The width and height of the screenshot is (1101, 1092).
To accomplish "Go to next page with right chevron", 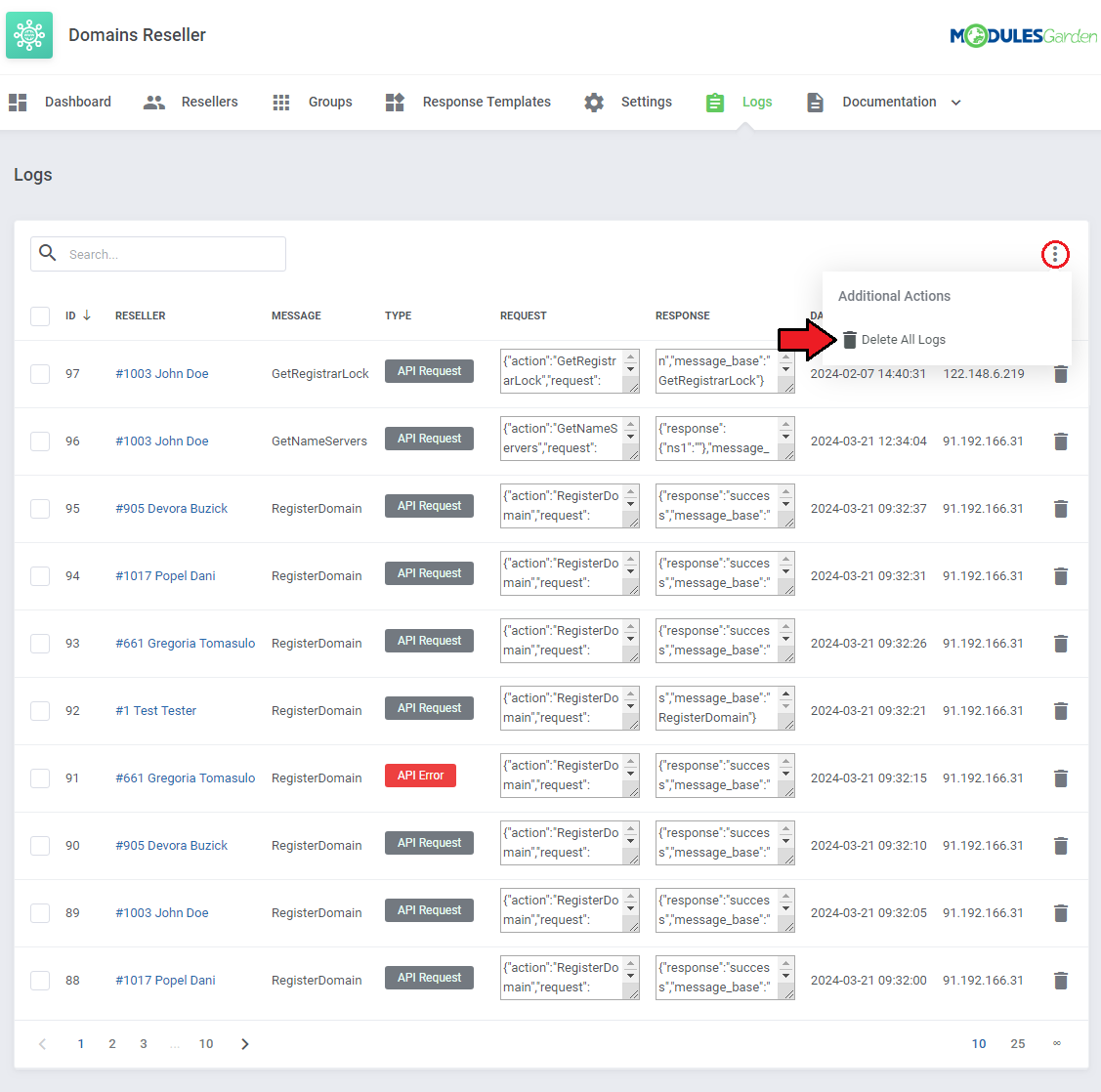I will pyautogui.click(x=245, y=1044).
